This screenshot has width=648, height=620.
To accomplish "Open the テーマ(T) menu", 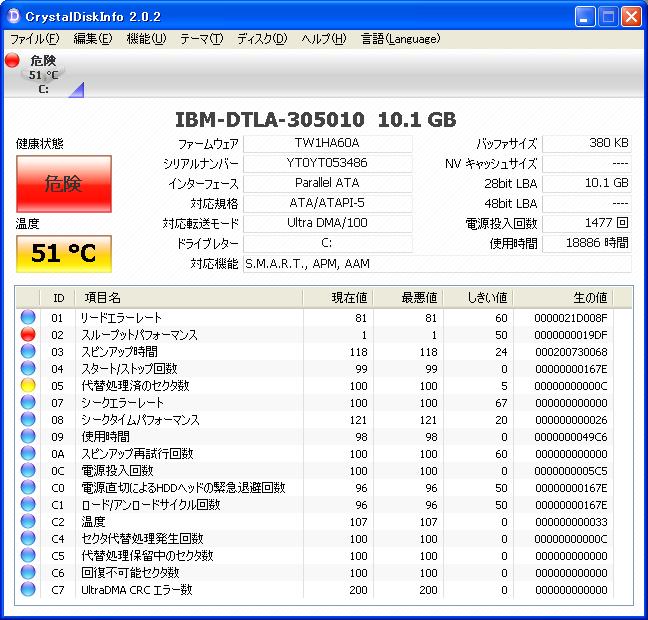I will point(202,39).
